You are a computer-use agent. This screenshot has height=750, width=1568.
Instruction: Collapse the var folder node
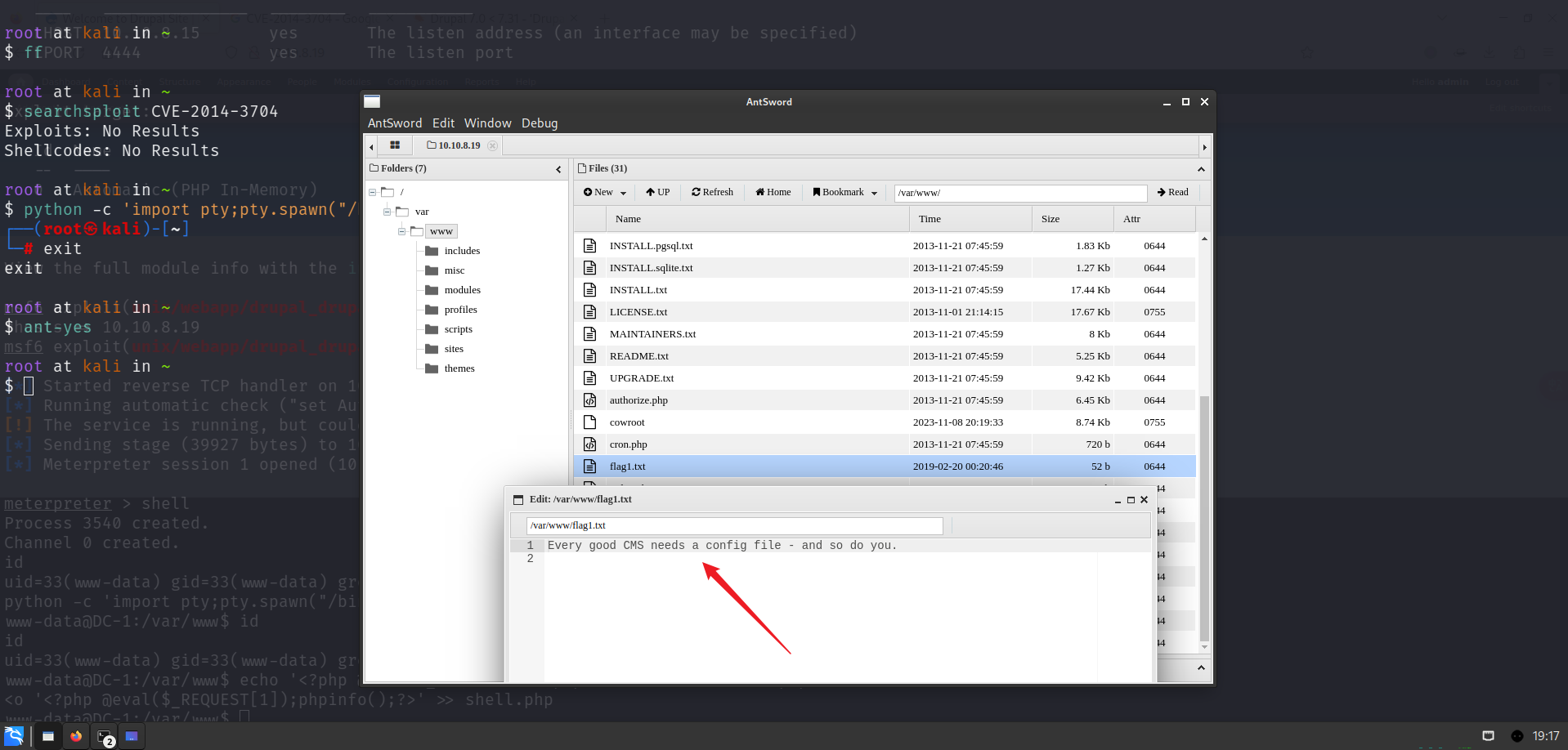click(387, 212)
